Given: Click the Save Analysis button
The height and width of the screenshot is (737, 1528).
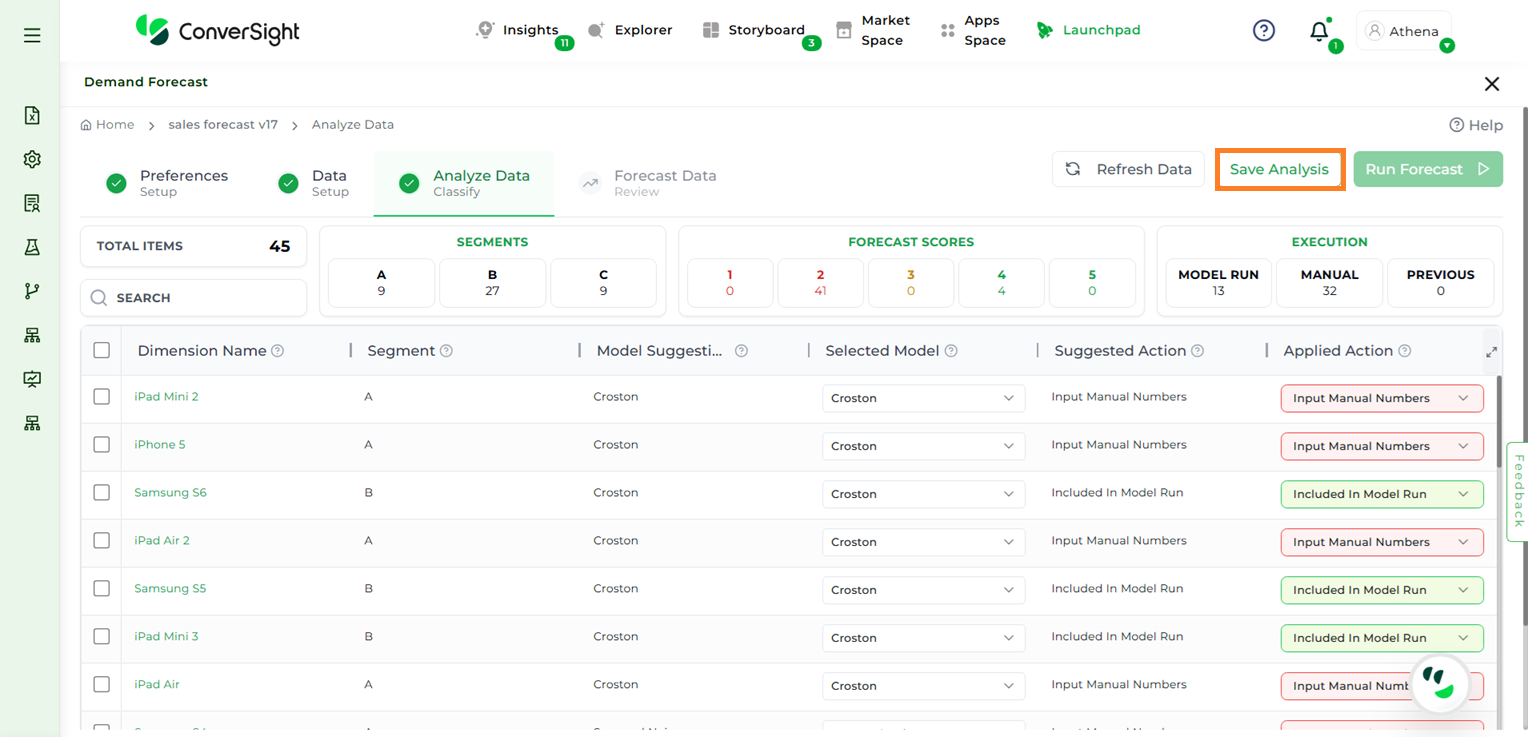Looking at the screenshot, I should coord(1279,169).
